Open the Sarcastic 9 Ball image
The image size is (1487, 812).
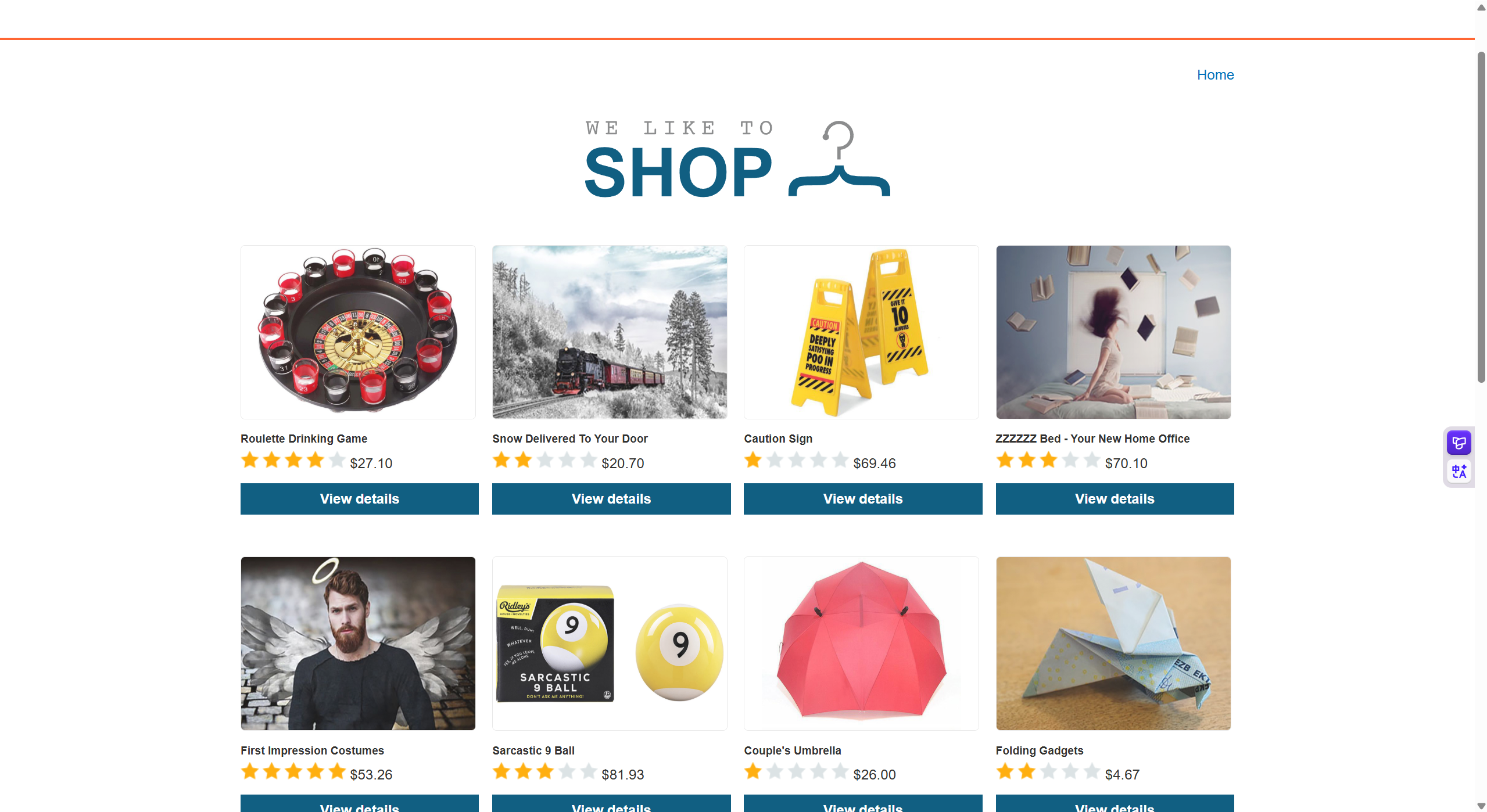(x=610, y=644)
